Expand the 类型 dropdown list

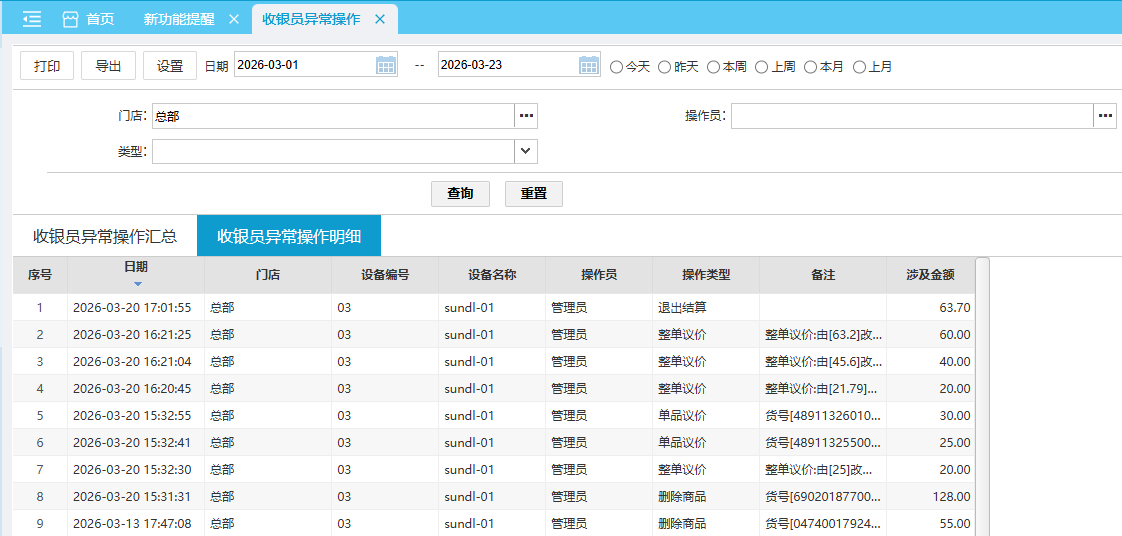pyautogui.click(x=526, y=151)
